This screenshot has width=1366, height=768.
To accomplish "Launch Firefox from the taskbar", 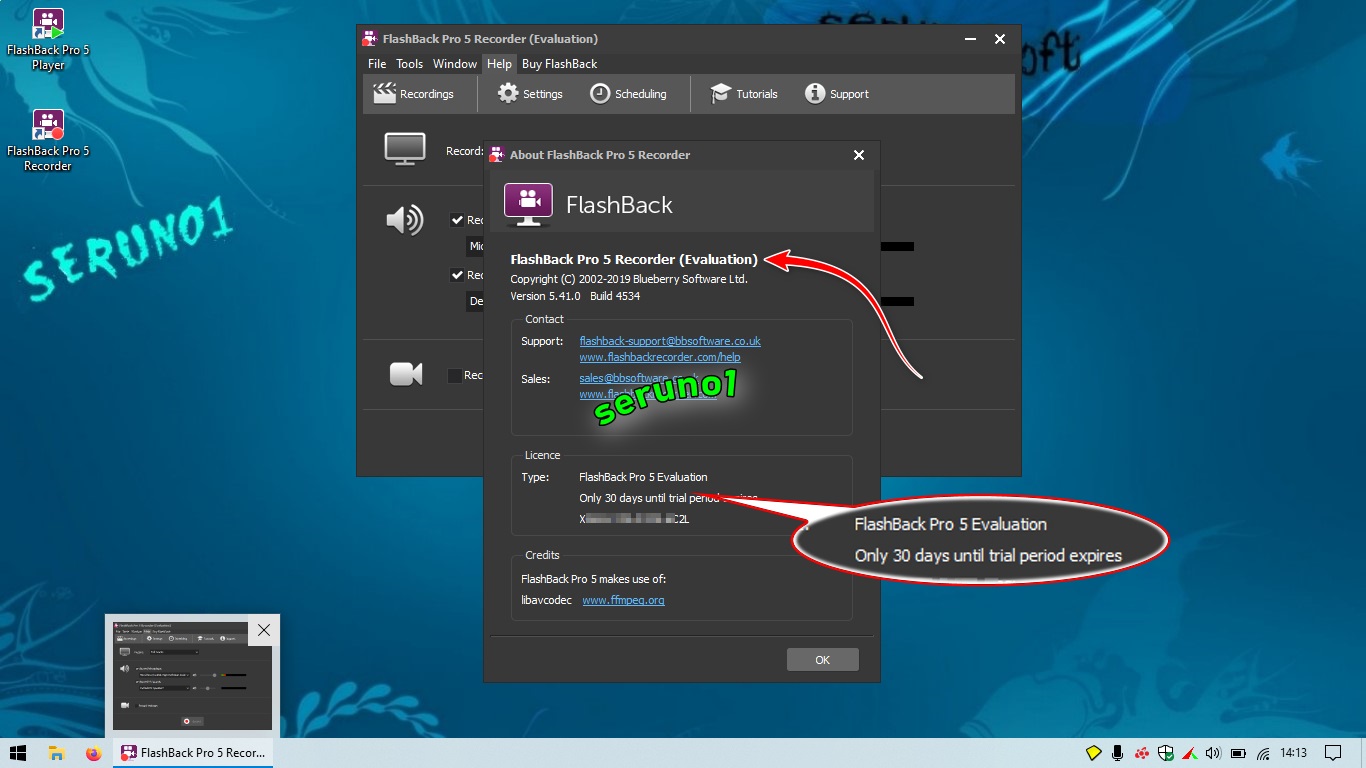I will coord(94,753).
